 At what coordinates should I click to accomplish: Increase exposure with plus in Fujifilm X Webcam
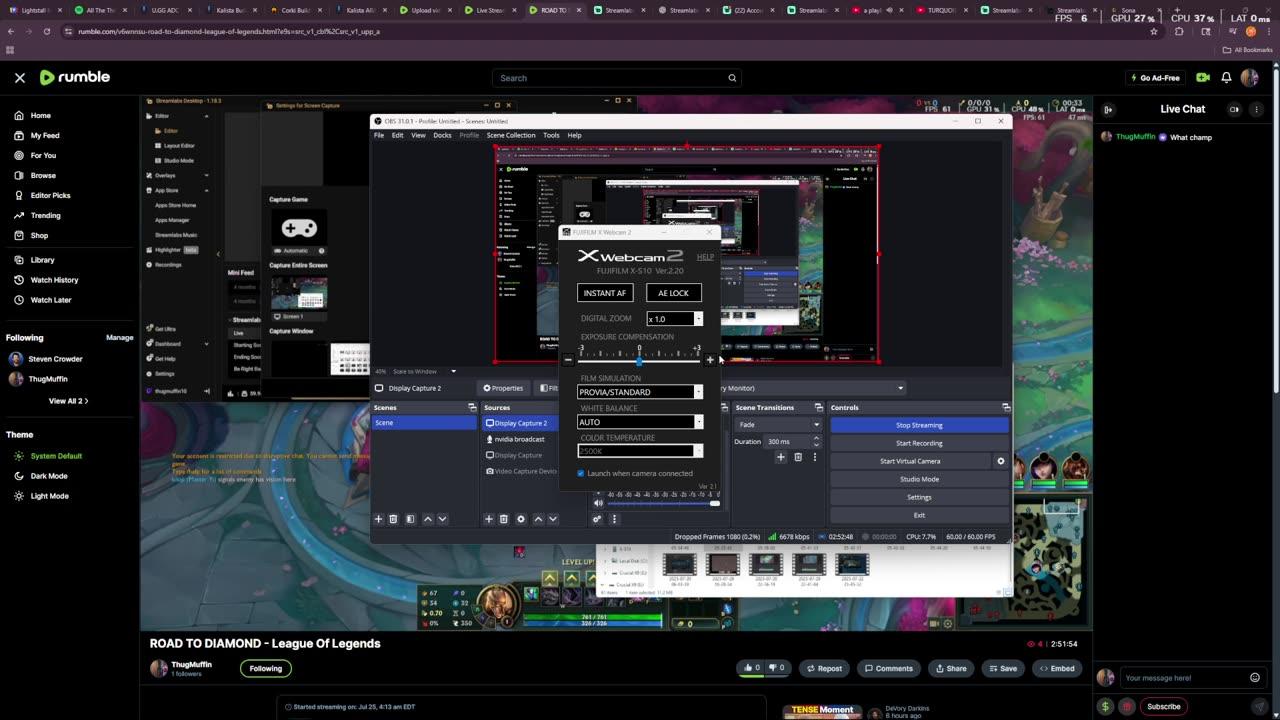click(x=710, y=360)
